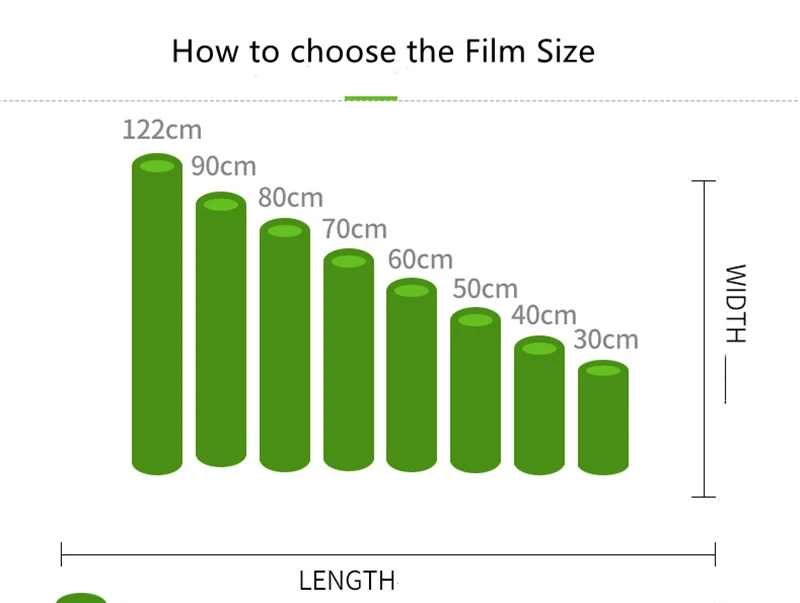Select the 30cm size label

[606, 340]
